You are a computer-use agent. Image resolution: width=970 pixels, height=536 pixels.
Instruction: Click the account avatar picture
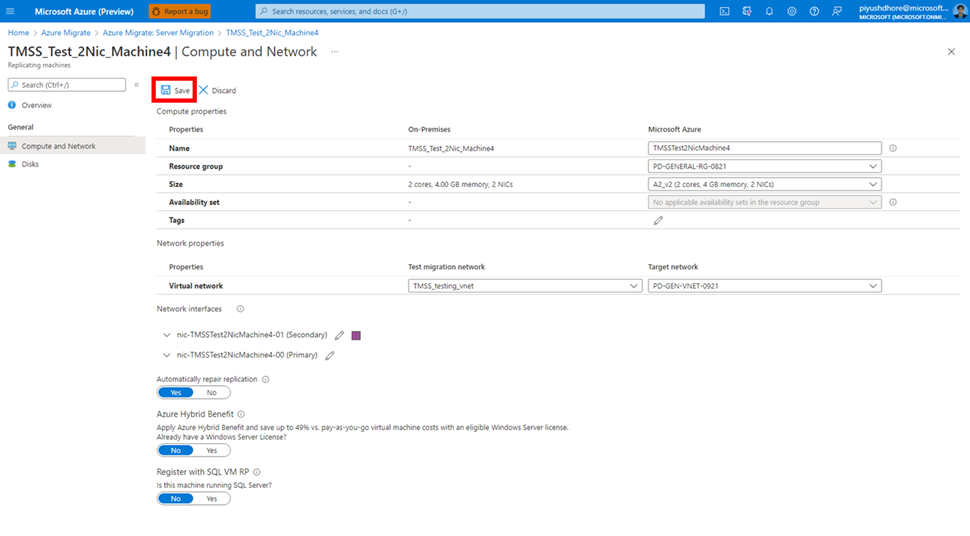[960, 11]
